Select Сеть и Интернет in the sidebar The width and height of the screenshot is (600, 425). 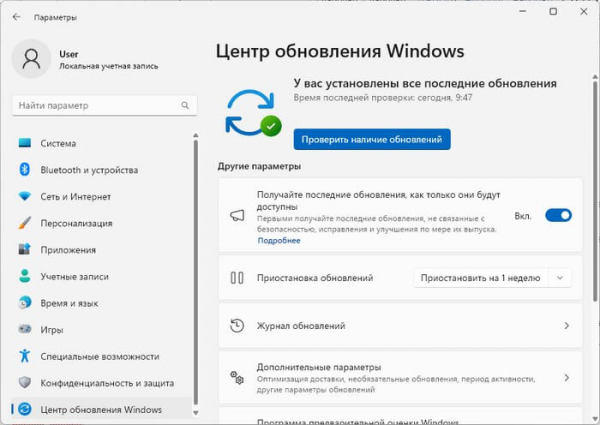[102, 196]
